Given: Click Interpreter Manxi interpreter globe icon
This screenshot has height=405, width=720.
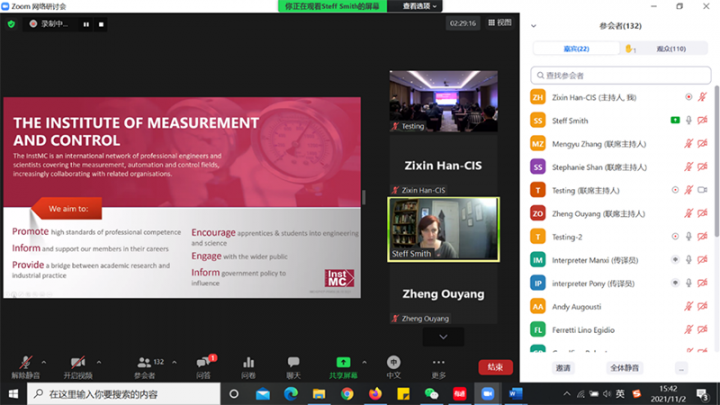Looking at the screenshot, I should click(675, 259).
